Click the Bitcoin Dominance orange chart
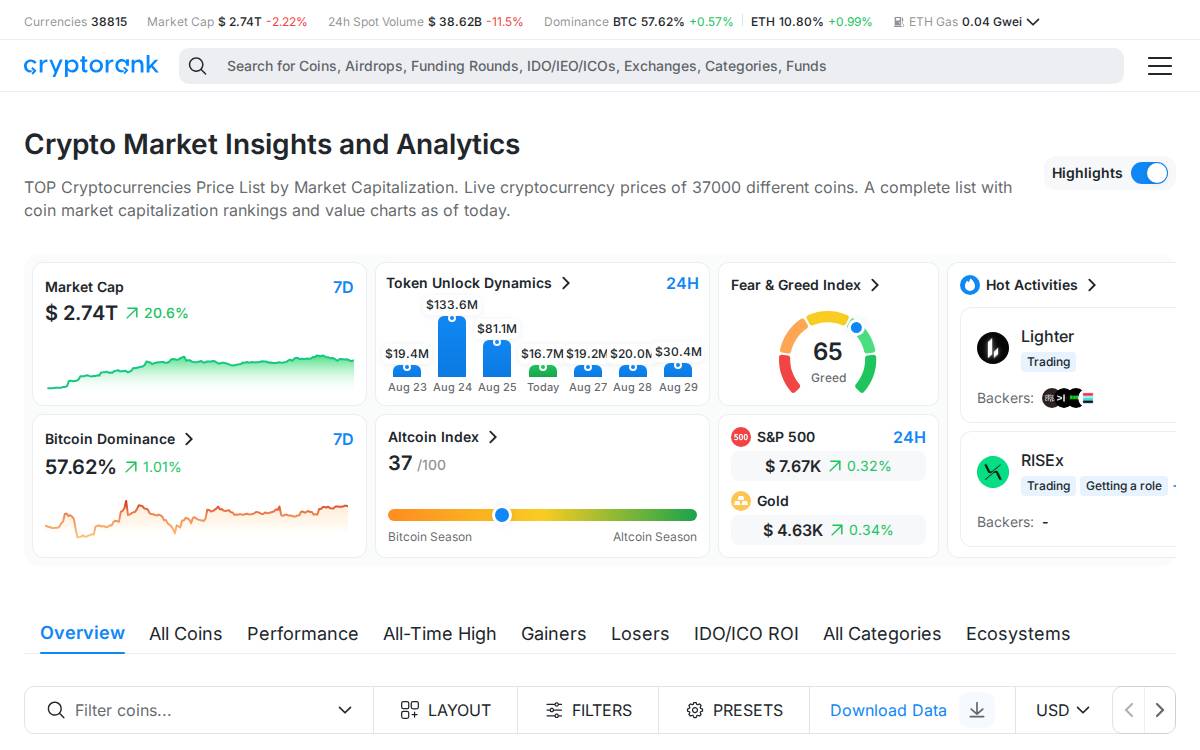 tap(197, 518)
